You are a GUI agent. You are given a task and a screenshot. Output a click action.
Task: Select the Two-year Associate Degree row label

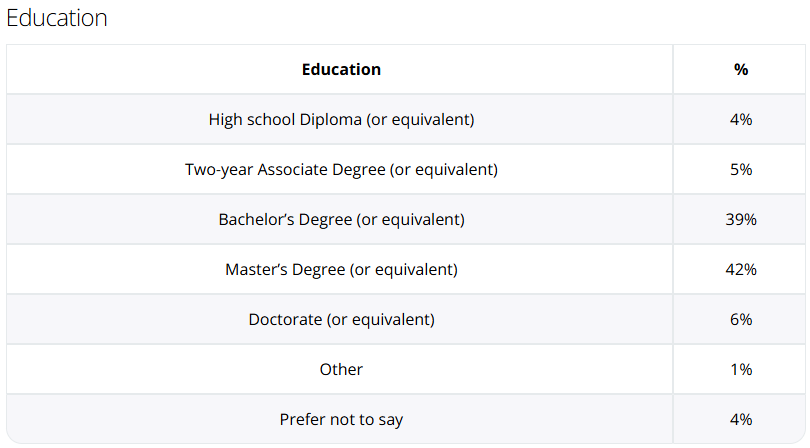(341, 170)
